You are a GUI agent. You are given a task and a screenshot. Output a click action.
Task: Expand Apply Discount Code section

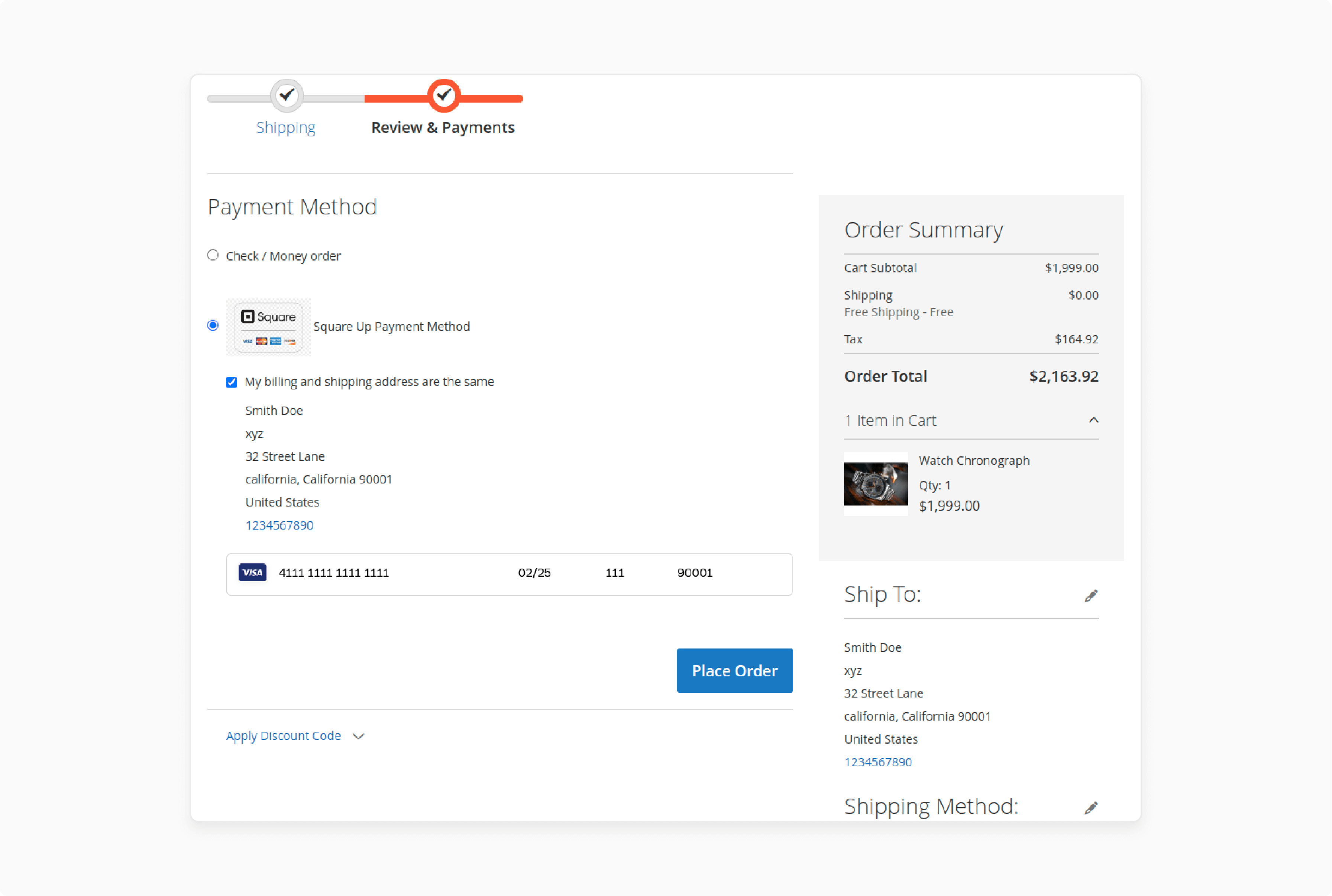coord(284,736)
